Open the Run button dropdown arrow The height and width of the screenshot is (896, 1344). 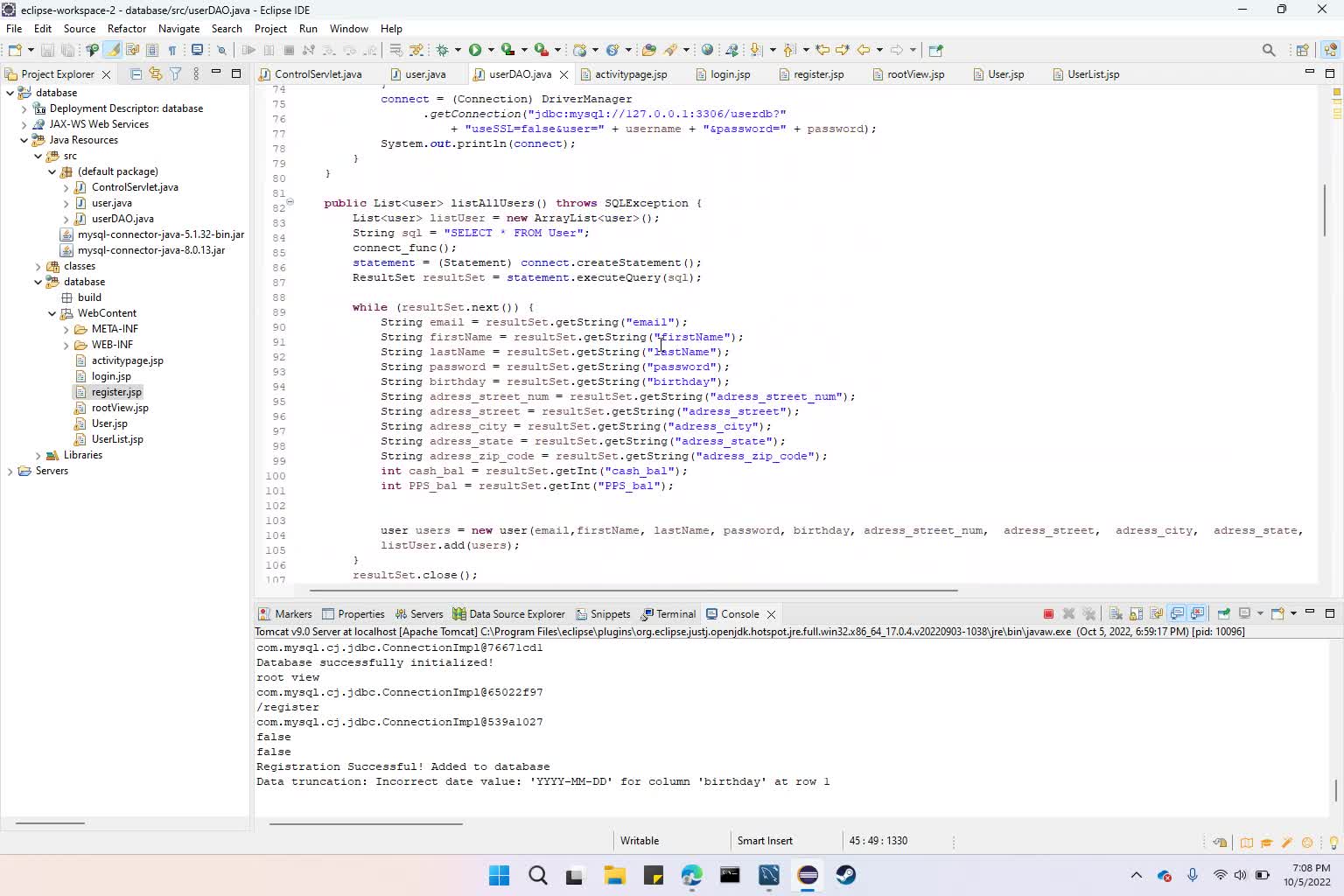(x=491, y=50)
